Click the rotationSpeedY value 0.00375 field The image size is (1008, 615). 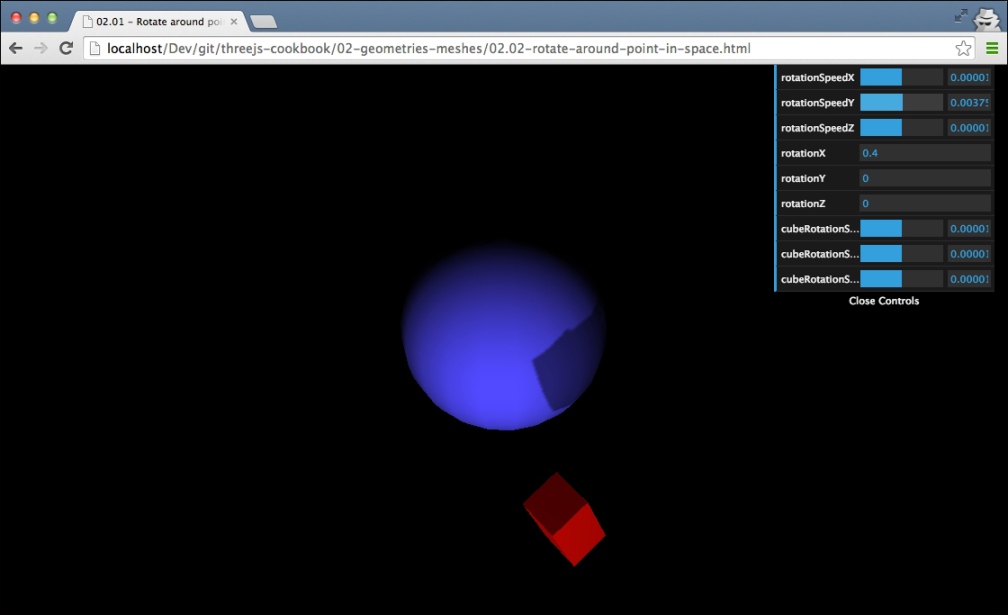coord(969,103)
